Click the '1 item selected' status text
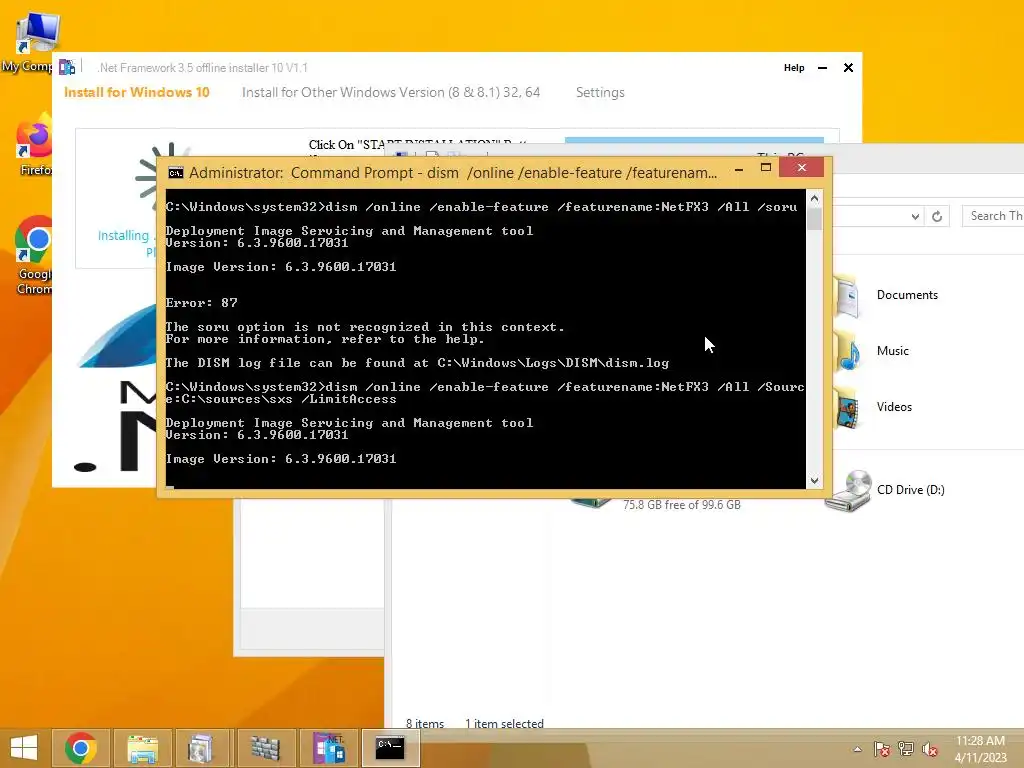This screenshot has height=768, width=1024. click(x=504, y=723)
